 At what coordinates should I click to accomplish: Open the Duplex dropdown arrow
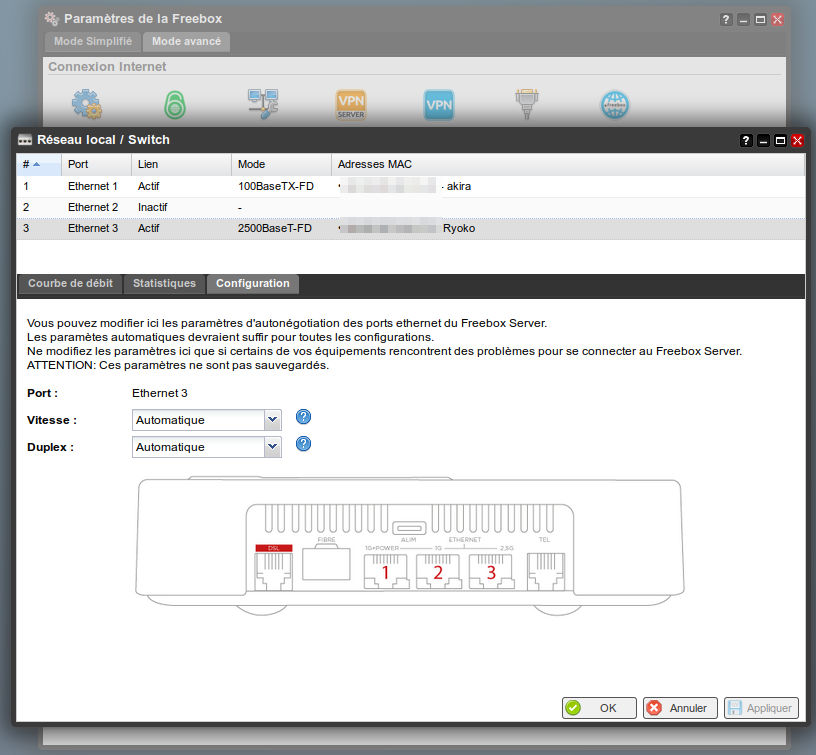click(x=273, y=447)
